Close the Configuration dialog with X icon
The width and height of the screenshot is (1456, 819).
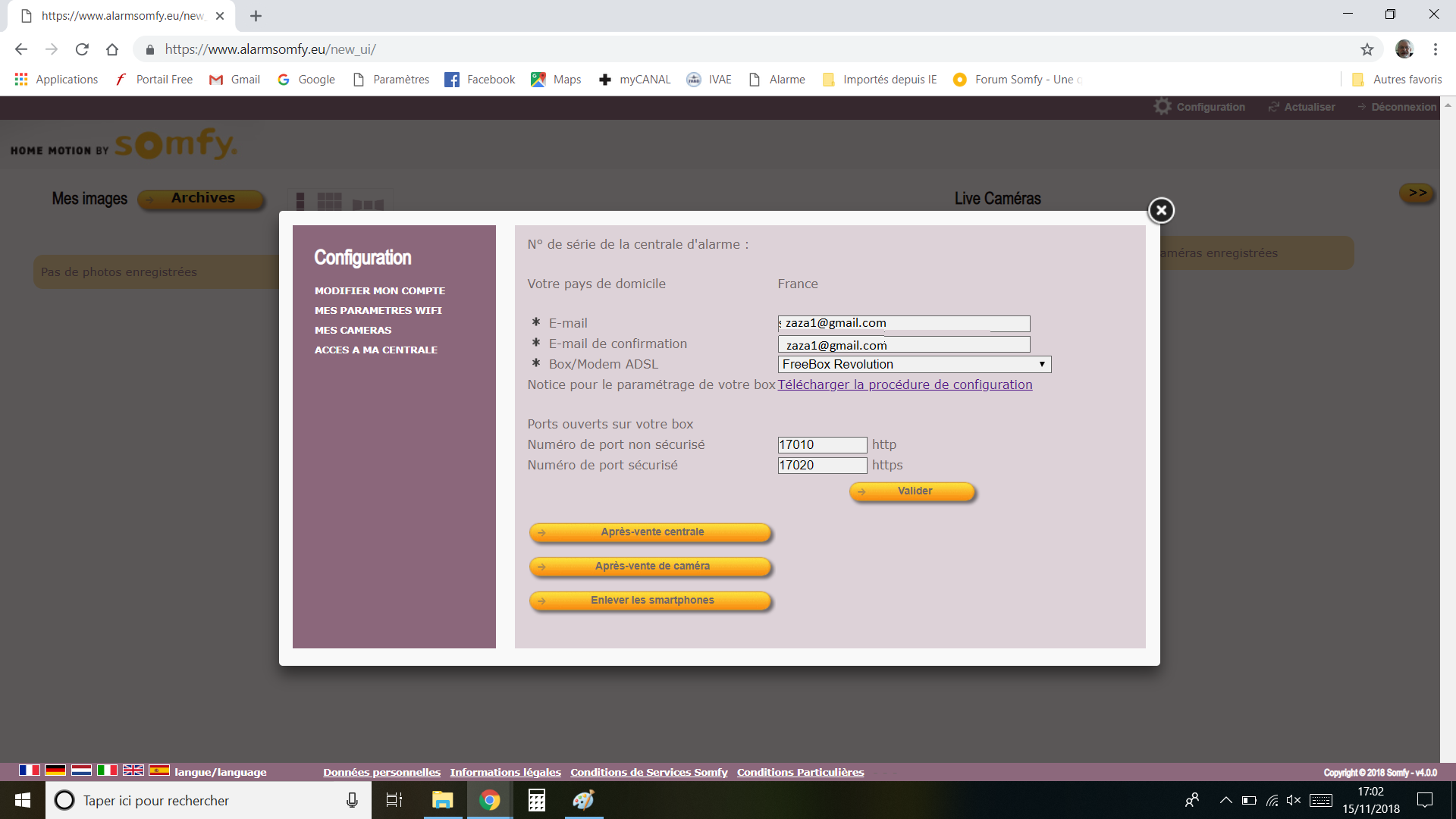coord(1161,210)
